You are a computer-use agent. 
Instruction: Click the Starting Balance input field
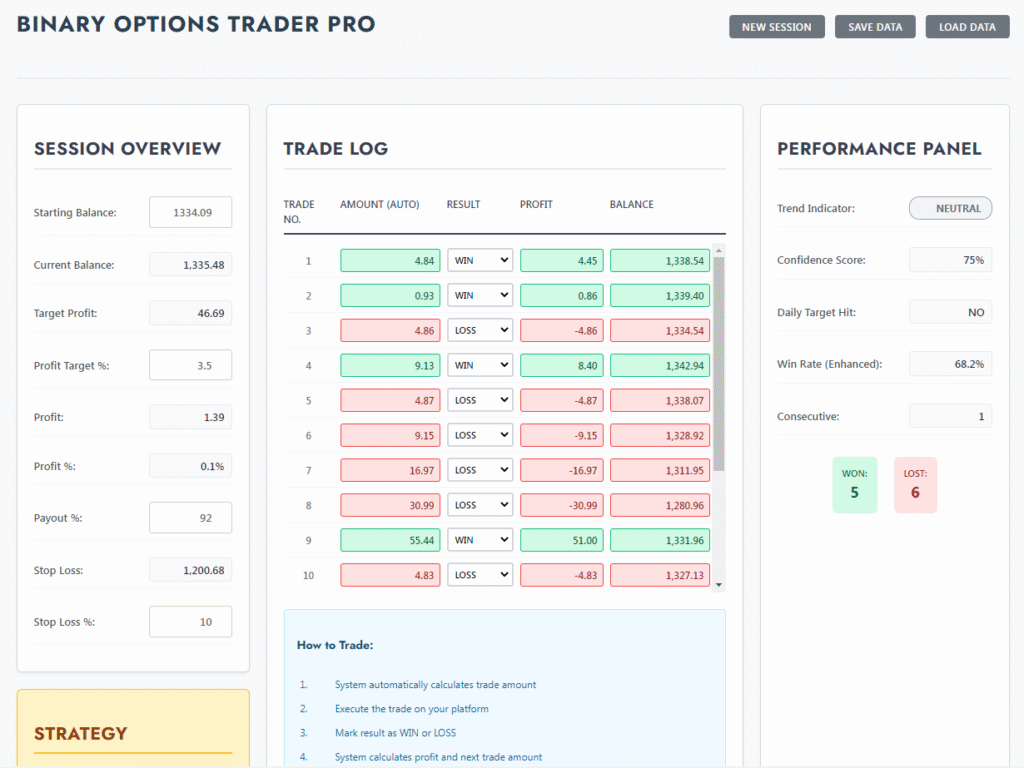[190, 212]
